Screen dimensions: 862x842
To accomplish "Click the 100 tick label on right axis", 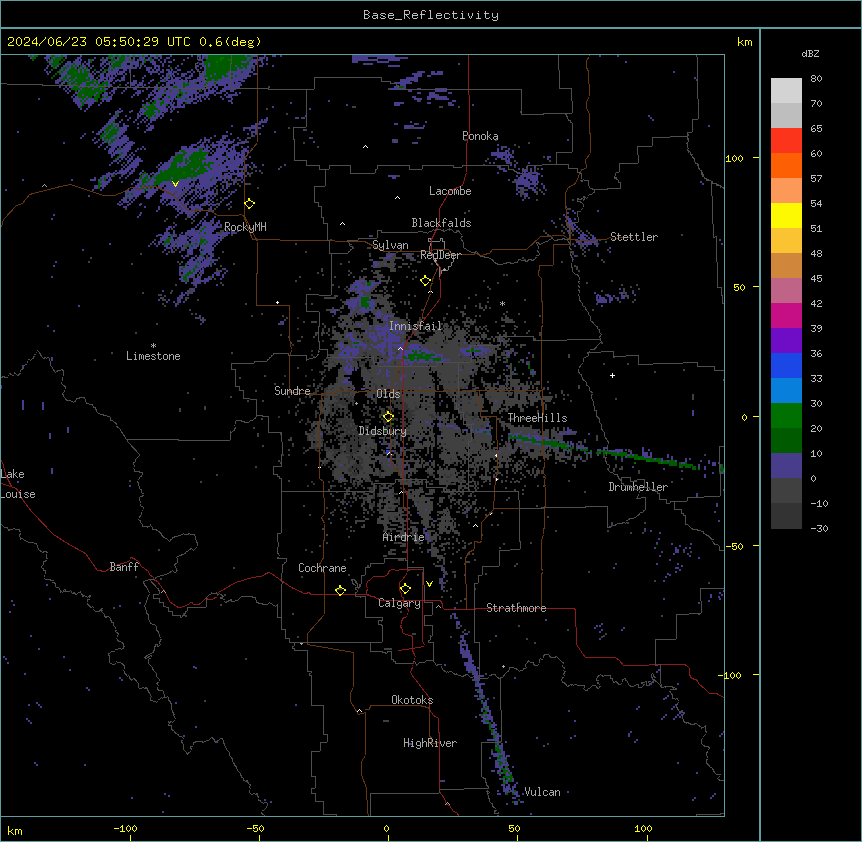I will (734, 158).
